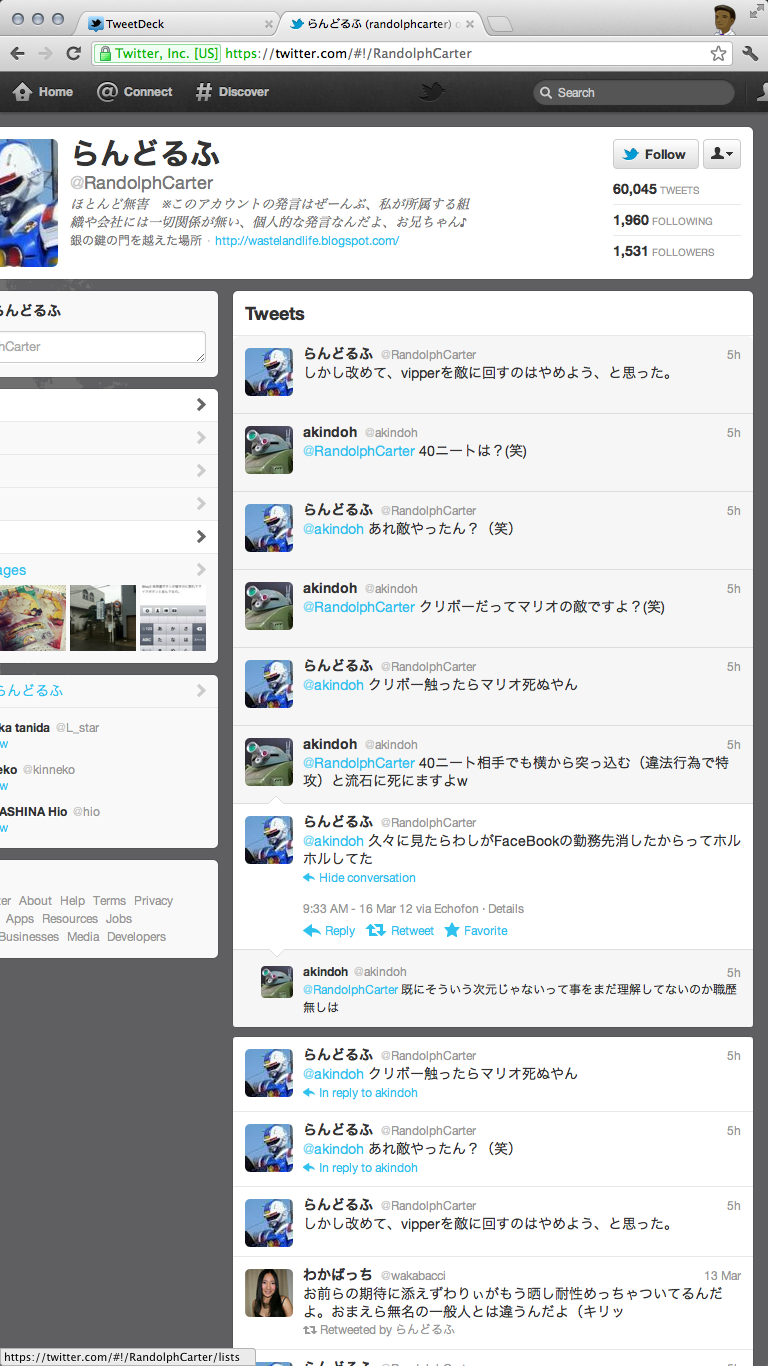Go to Twitter Home in the nav bar
The width and height of the screenshot is (768, 1366).
point(43,92)
